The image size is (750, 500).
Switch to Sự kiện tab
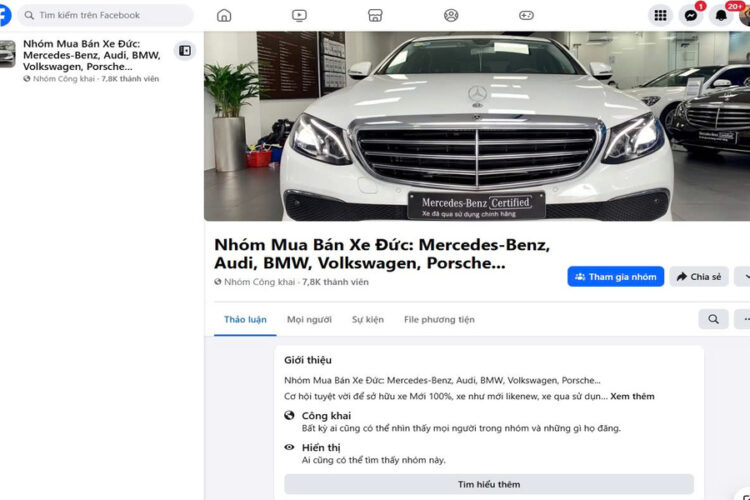coord(368,319)
